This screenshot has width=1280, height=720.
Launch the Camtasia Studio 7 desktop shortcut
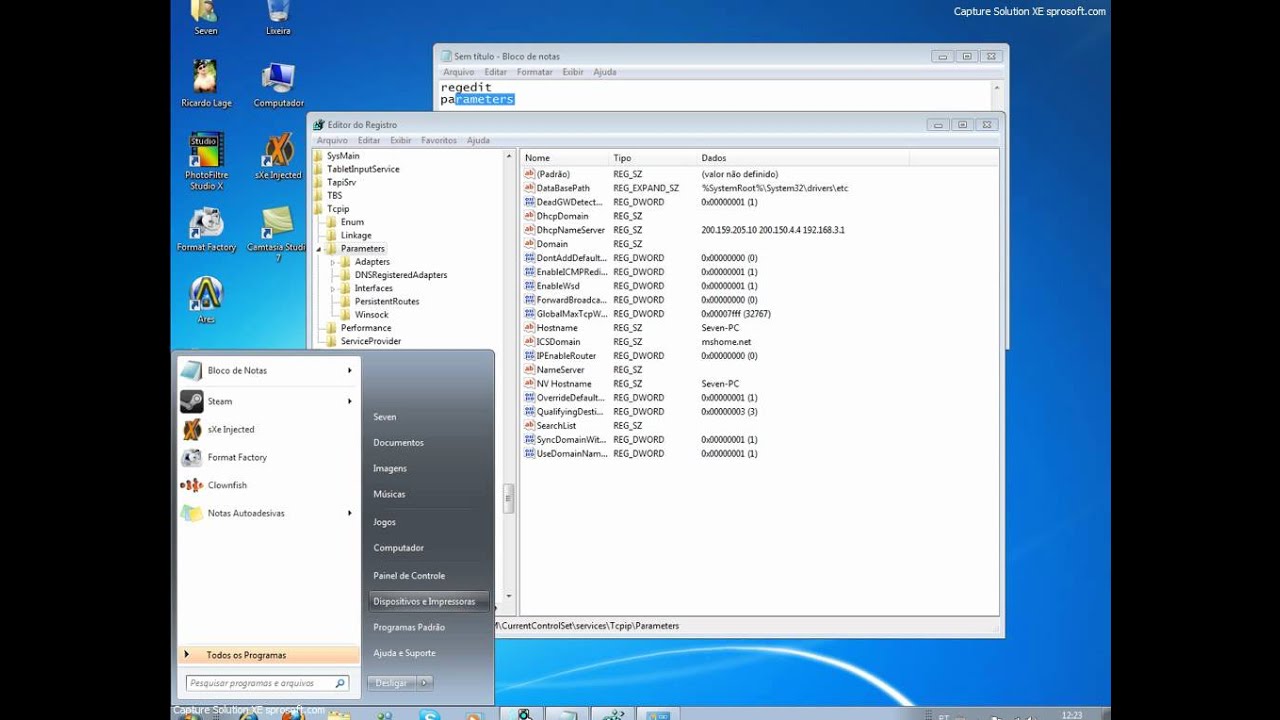point(278,234)
